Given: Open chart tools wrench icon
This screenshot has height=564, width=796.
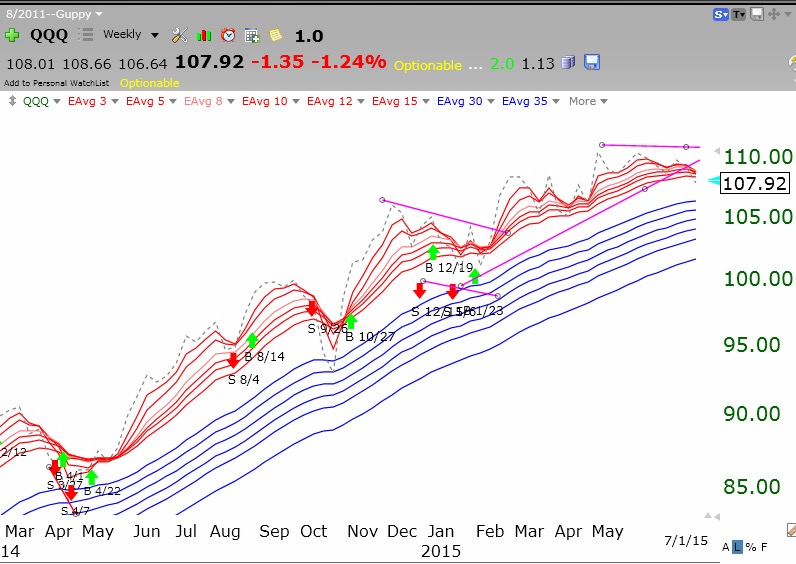Looking at the screenshot, I should pyautogui.click(x=180, y=35).
